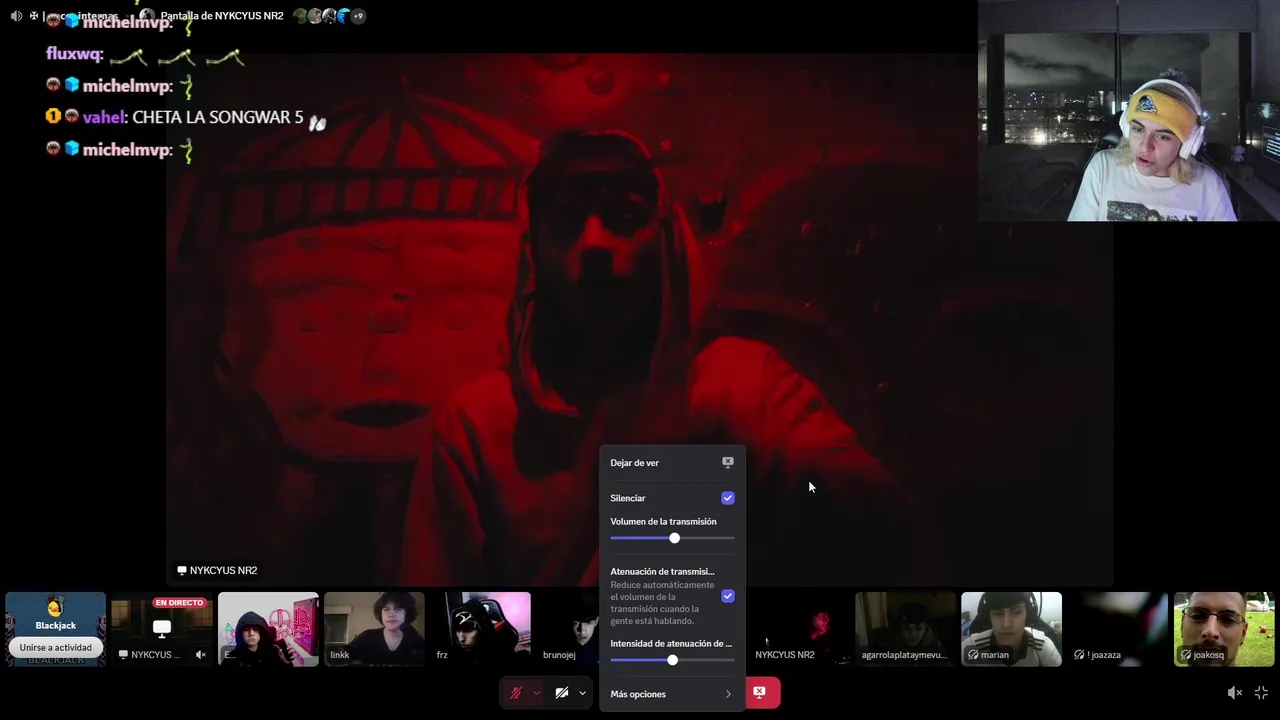This screenshot has height=720, width=1280.
Task: Select the NYCKYUS EN DIRECTO stream tile
Action: (x=161, y=629)
